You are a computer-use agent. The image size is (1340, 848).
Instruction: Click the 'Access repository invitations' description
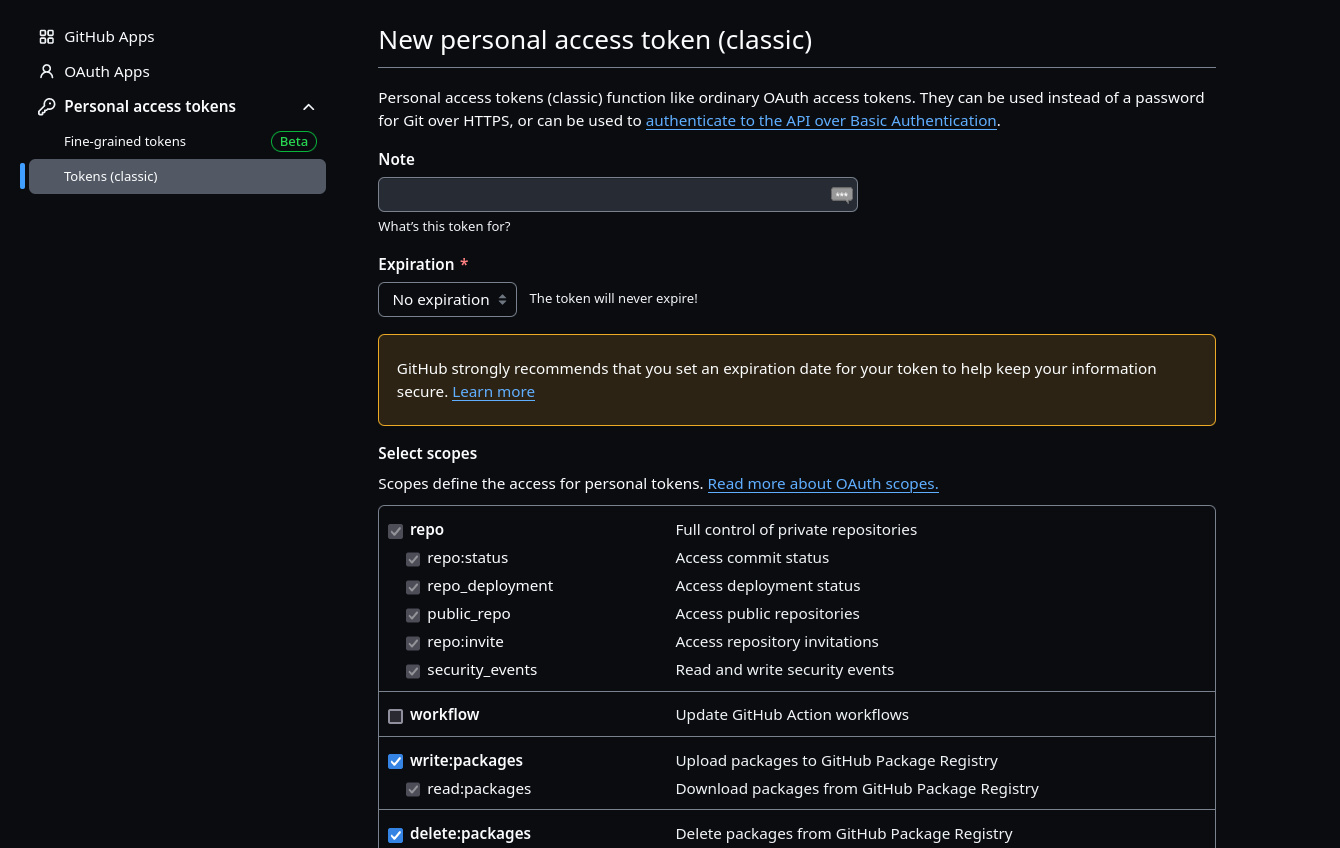777,642
